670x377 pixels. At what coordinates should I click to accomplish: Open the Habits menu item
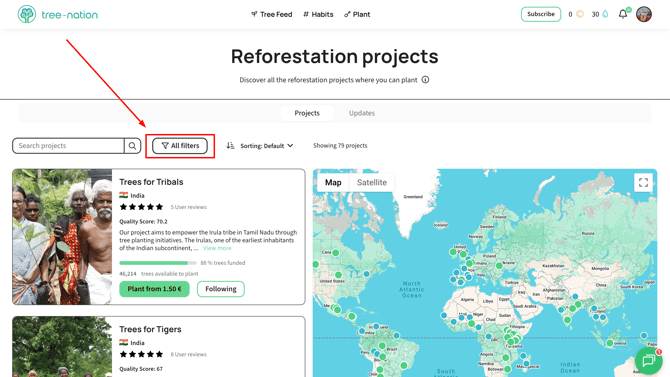pos(318,15)
